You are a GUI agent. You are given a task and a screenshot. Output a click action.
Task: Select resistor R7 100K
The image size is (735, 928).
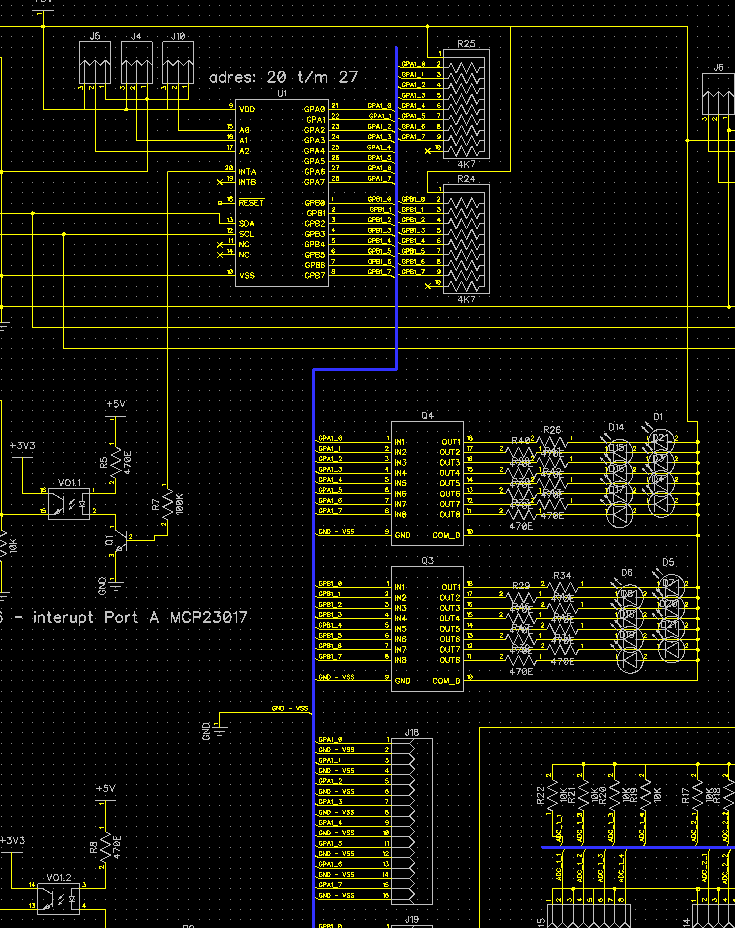(168, 504)
